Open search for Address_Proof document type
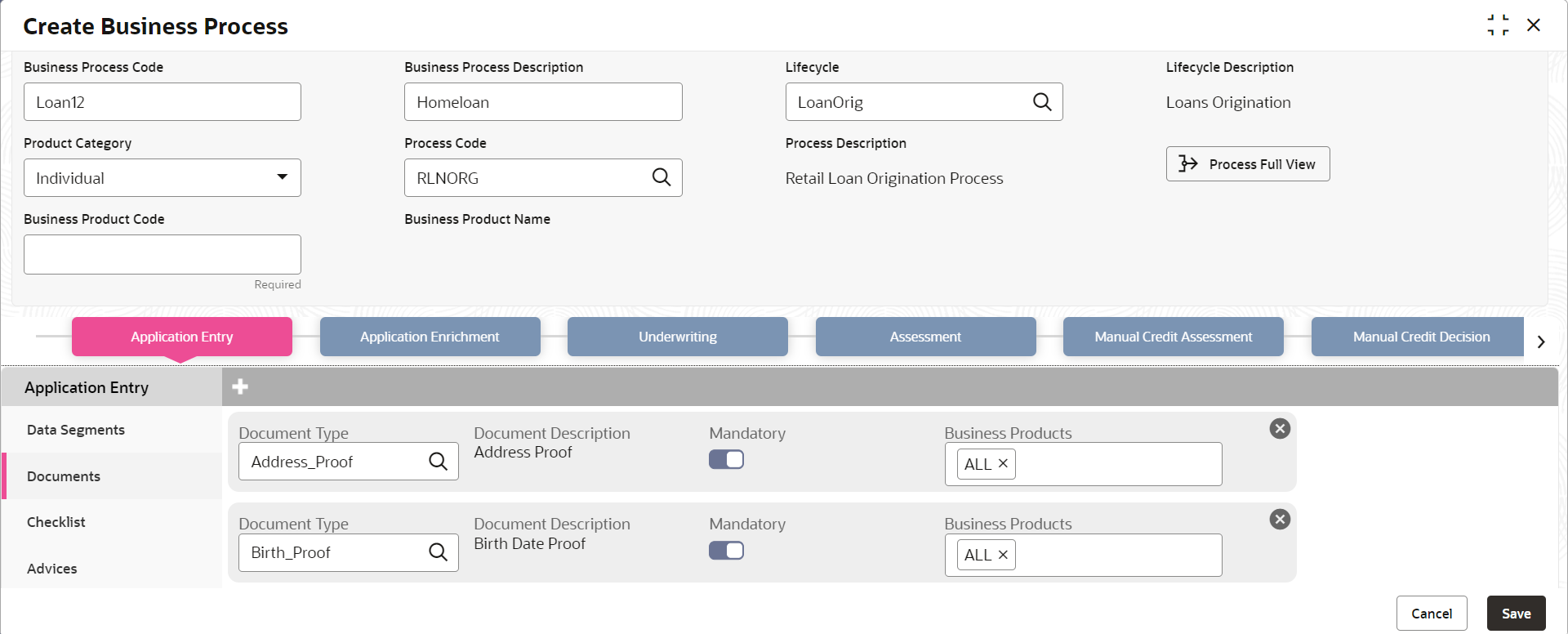 [x=439, y=462]
